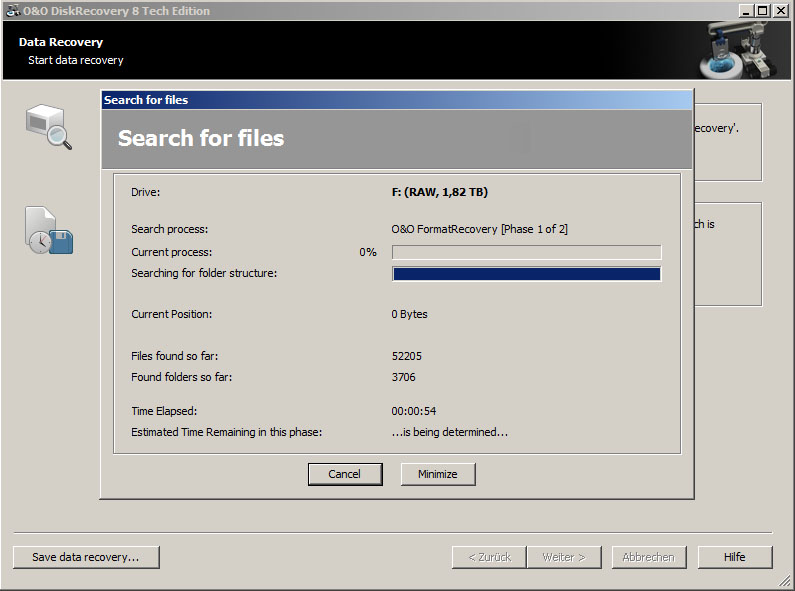Click the Data Recovery header title
Screen dimensions: 795x591
[61, 42]
